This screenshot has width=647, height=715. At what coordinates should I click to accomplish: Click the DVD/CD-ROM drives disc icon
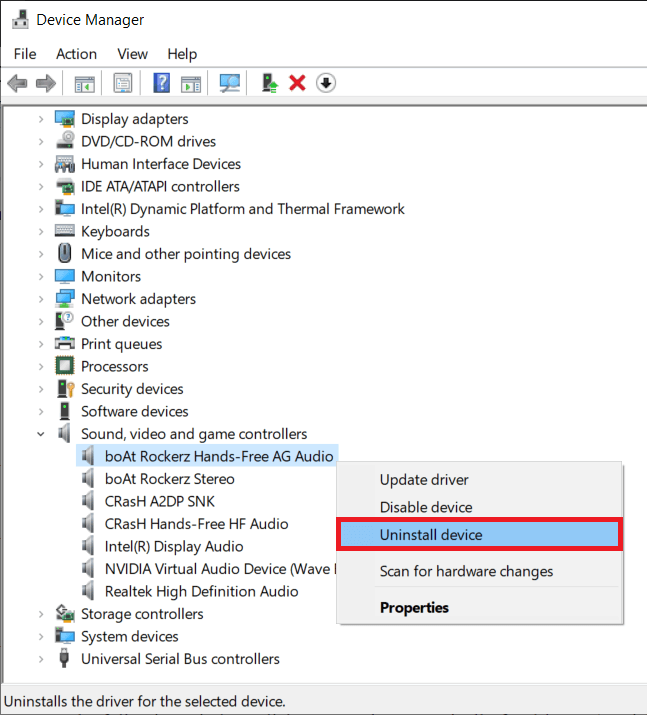pyautogui.click(x=65, y=141)
